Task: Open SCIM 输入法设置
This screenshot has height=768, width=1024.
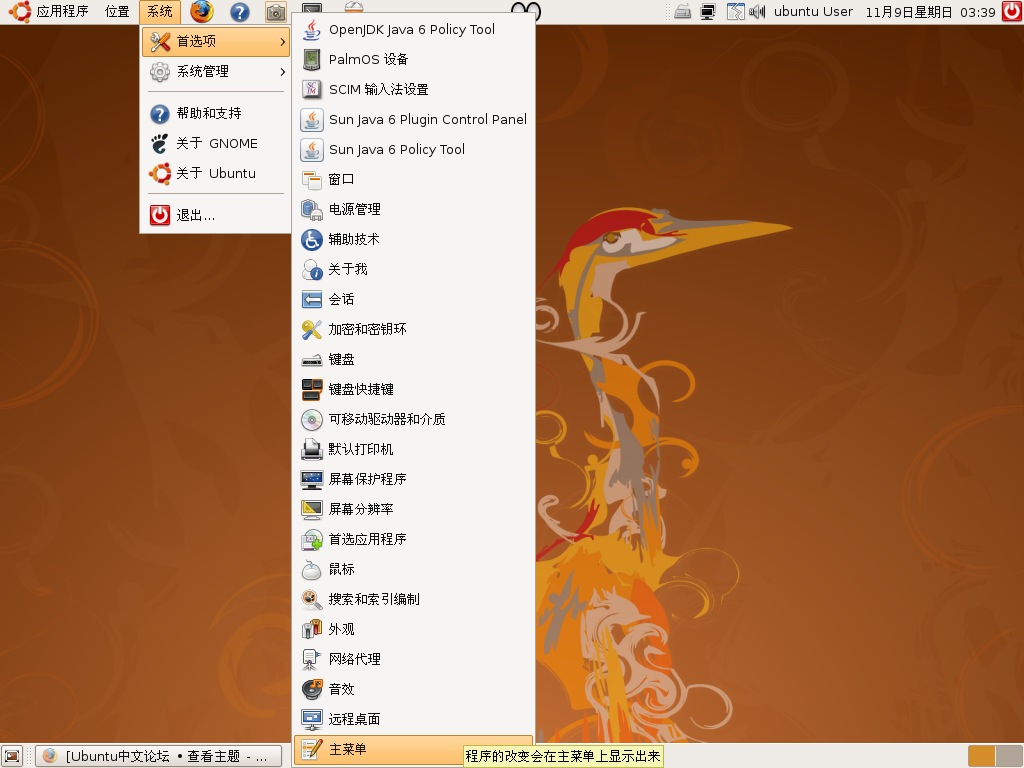Action: click(x=413, y=89)
